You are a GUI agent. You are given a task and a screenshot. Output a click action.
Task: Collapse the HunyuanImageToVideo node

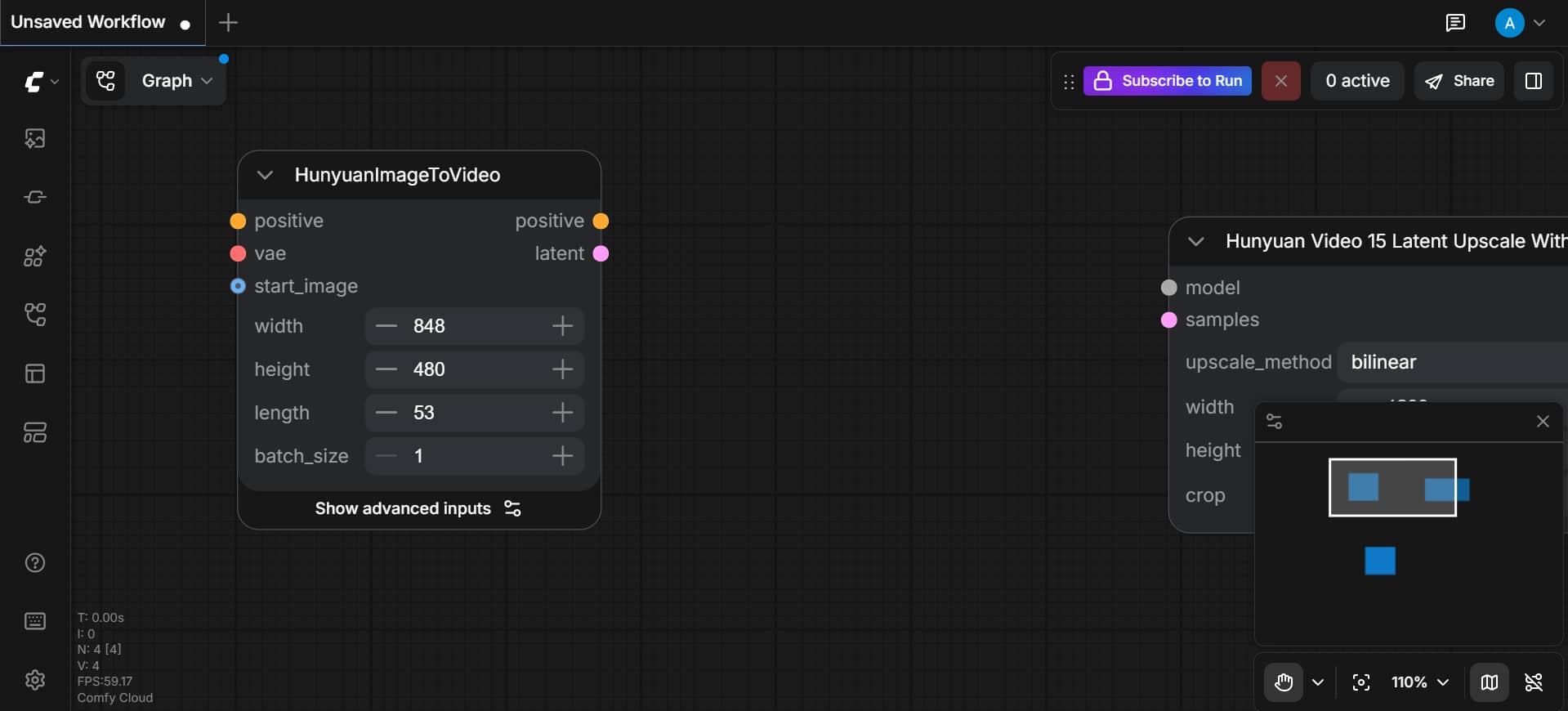click(x=265, y=175)
